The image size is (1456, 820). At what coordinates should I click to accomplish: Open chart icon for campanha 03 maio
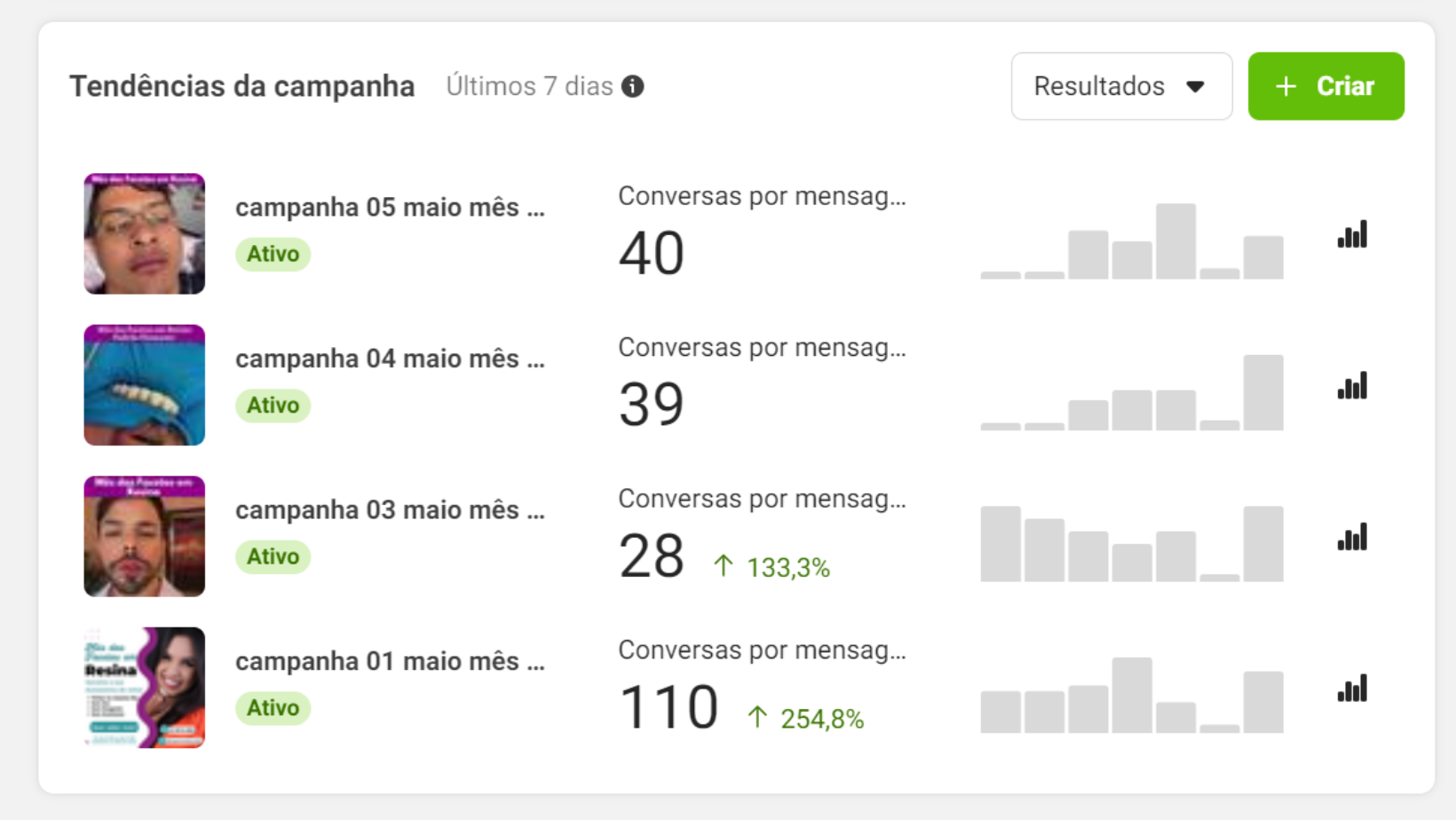click(x=1352, y=538)
